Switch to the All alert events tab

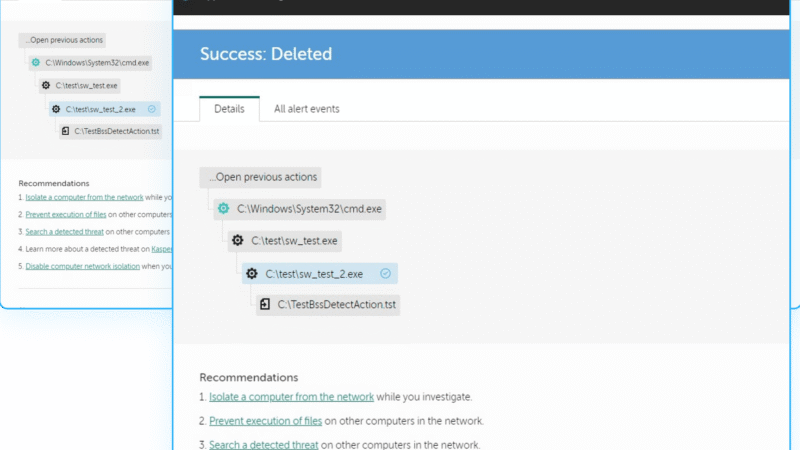point(307,109)
